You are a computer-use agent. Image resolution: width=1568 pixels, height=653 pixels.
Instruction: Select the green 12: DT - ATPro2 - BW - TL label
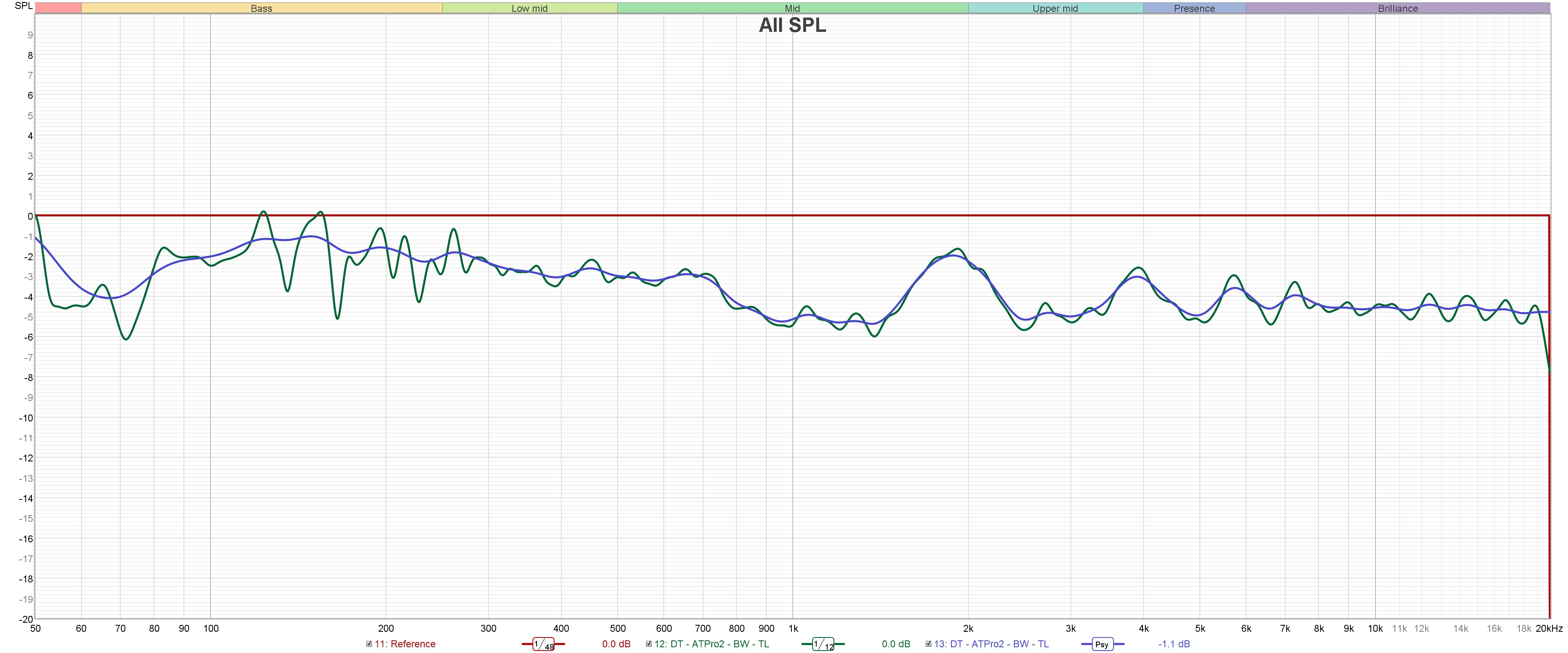click(712, 644)
